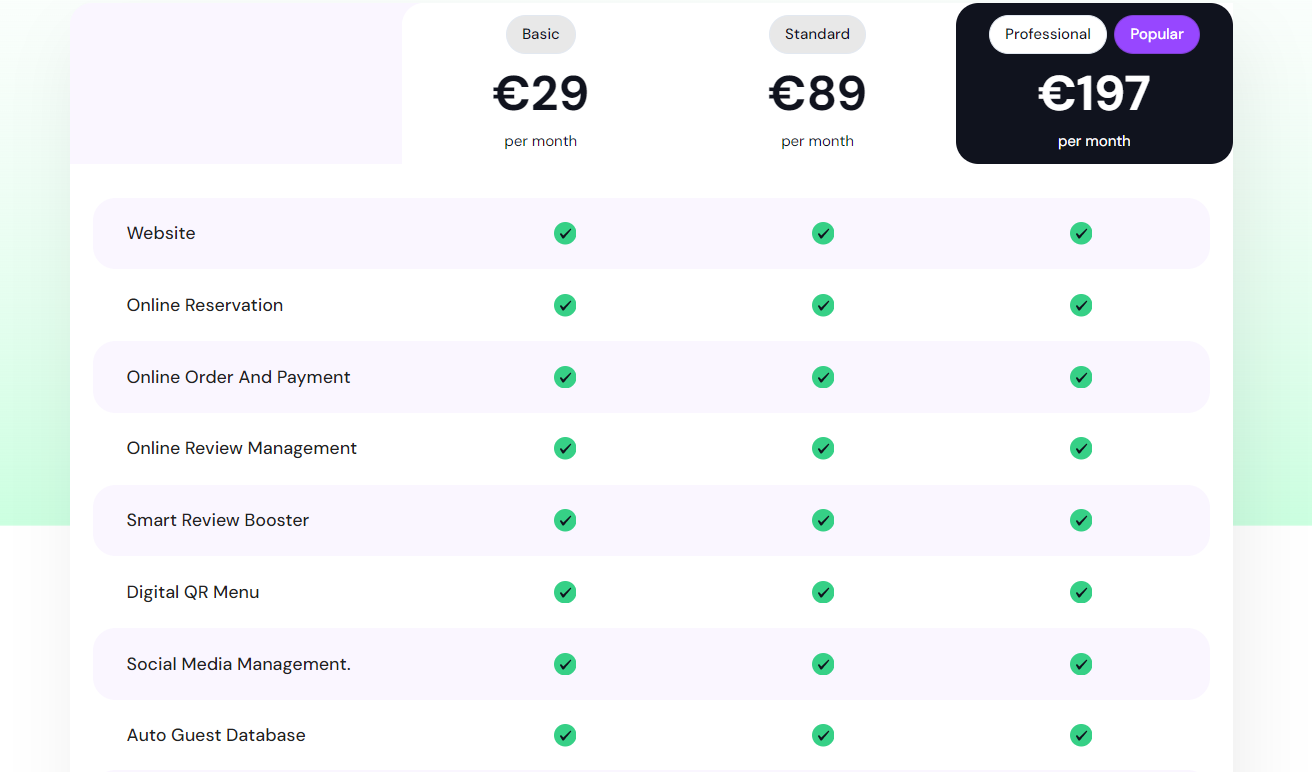Click the Website checkmark in Basic column

[564, 233]
